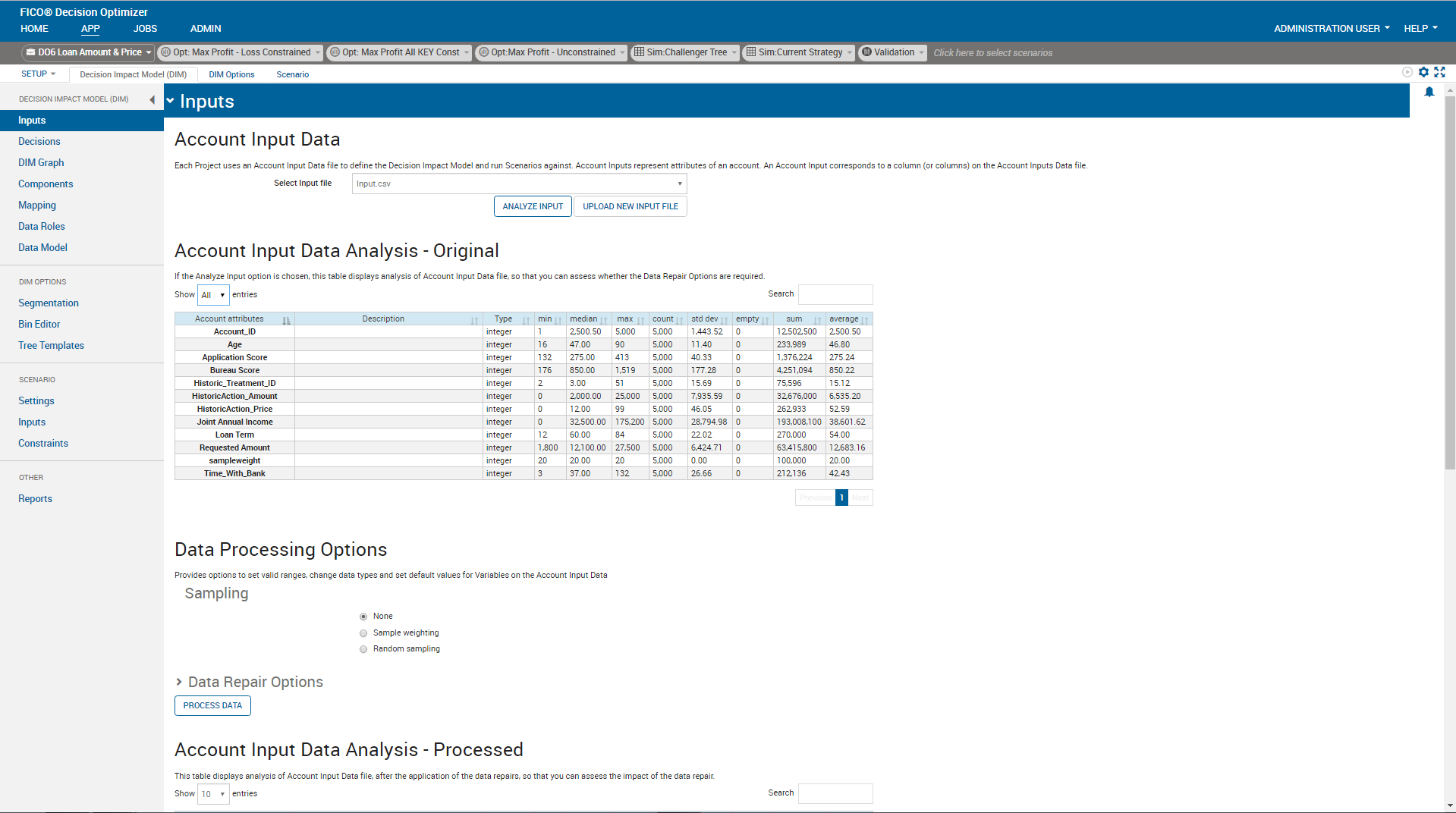Click inside the Search field above the table
This screenshot has width=1456, height=813.
click(835, 294)
